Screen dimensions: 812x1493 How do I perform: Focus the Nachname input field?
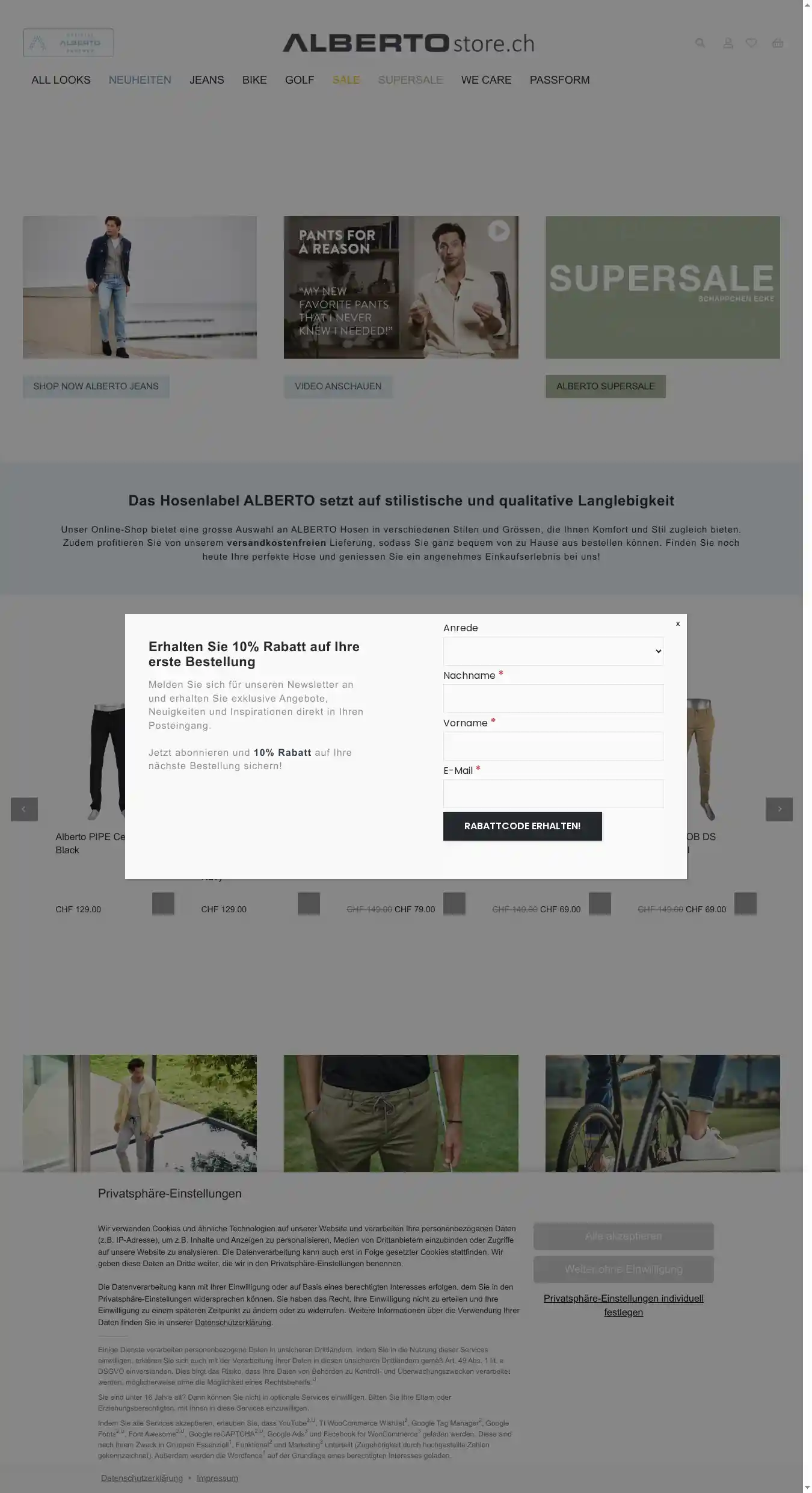click(553, 699)
